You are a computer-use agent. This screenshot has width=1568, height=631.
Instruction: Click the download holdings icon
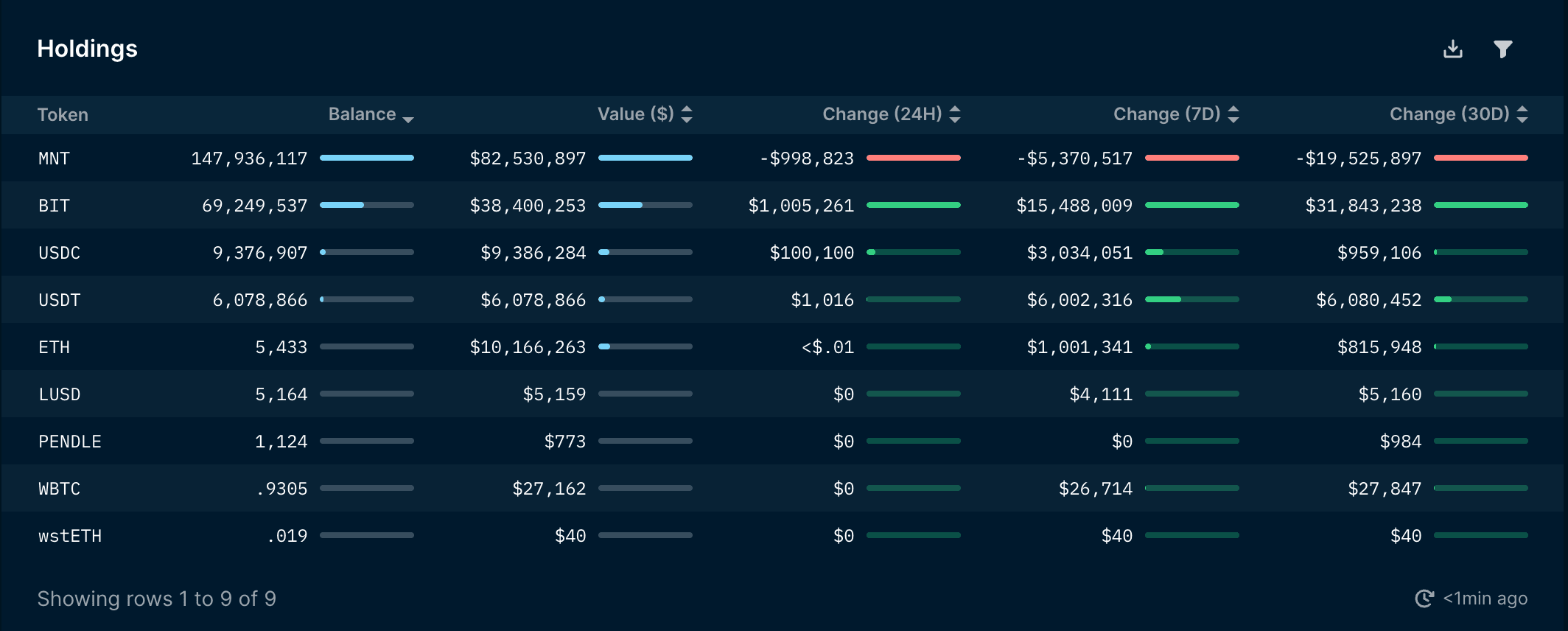tap(1452, 49)
